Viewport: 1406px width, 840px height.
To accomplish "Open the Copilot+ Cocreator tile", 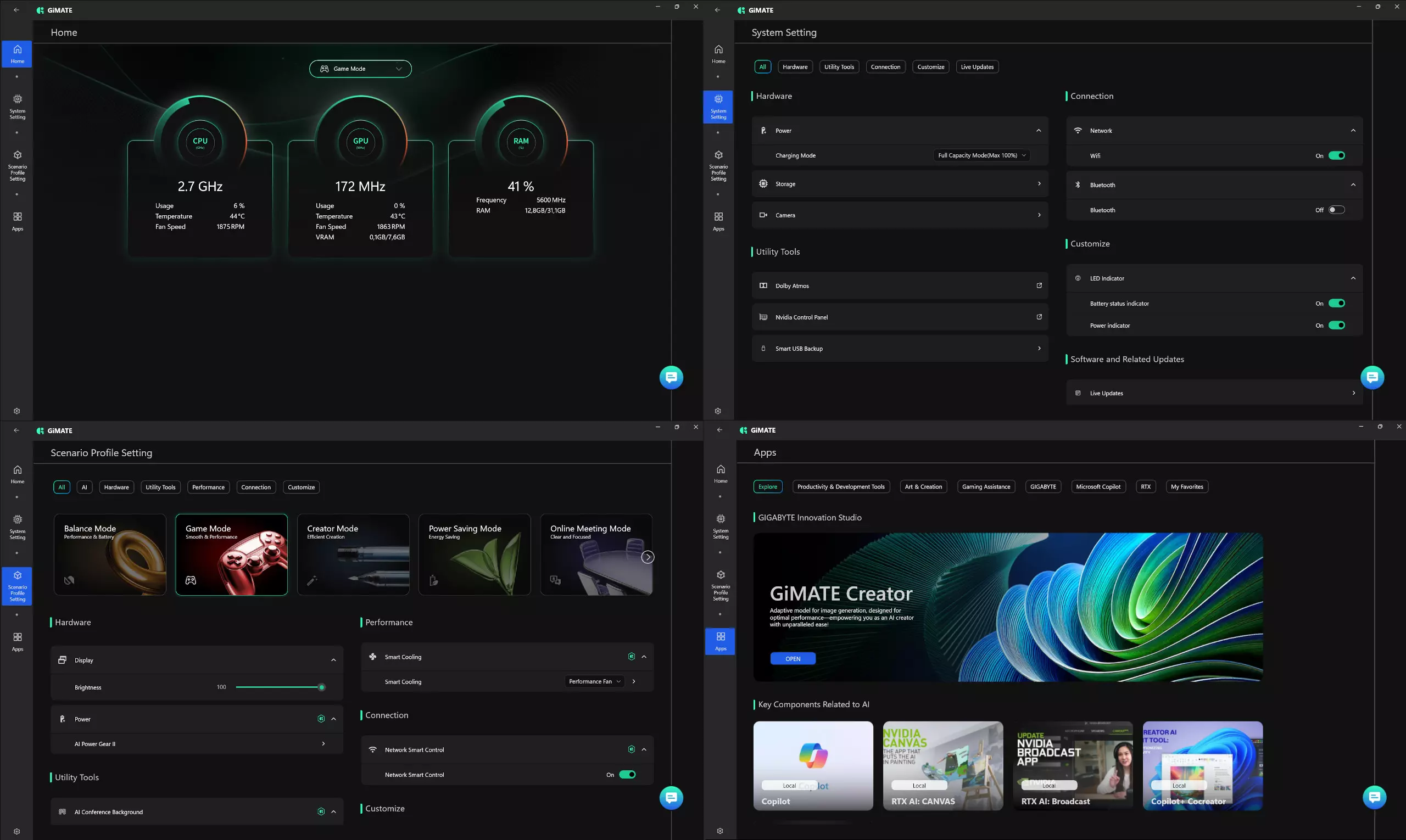I will point(1203,766).
